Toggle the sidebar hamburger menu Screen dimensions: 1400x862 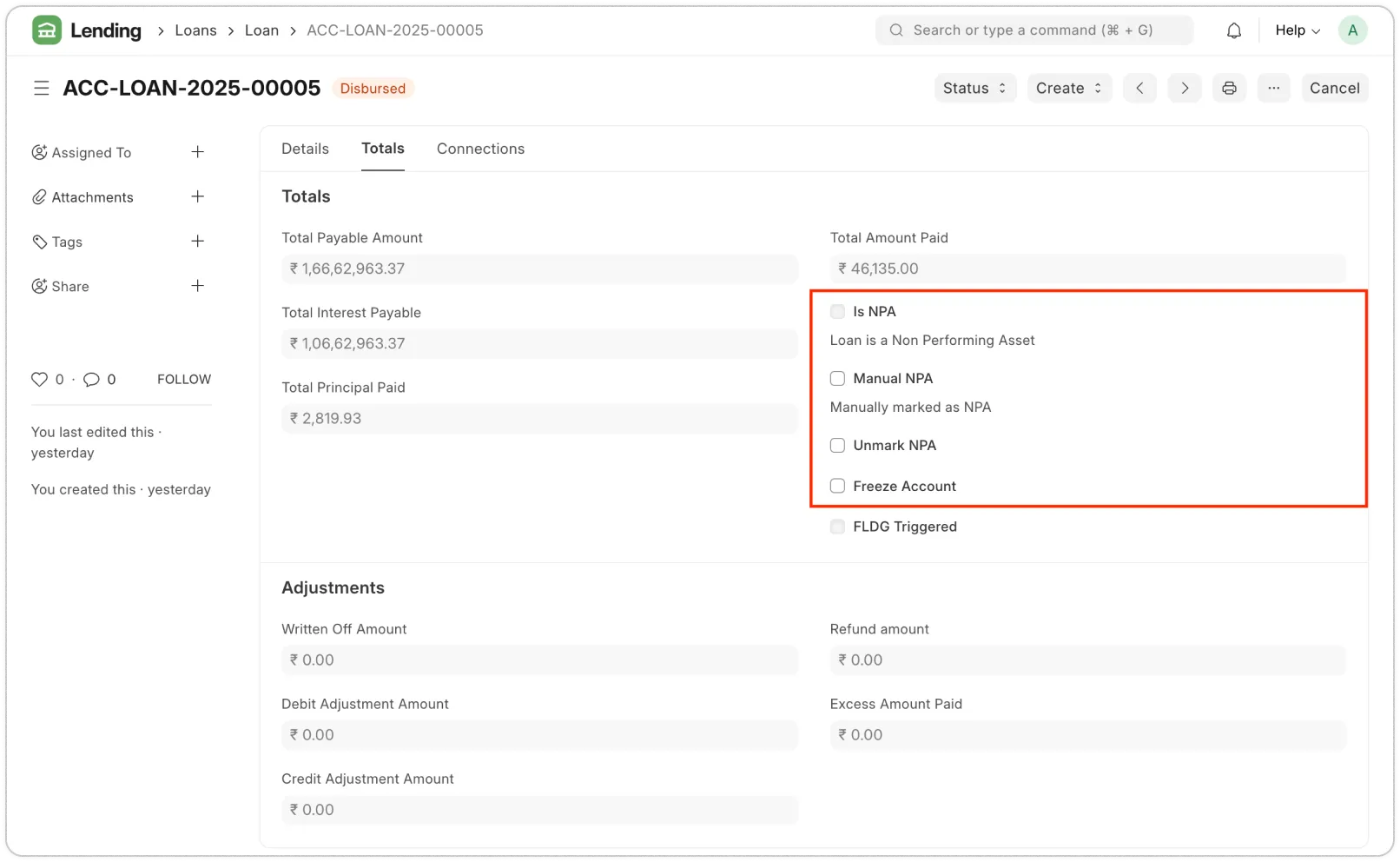click(41, 89)
